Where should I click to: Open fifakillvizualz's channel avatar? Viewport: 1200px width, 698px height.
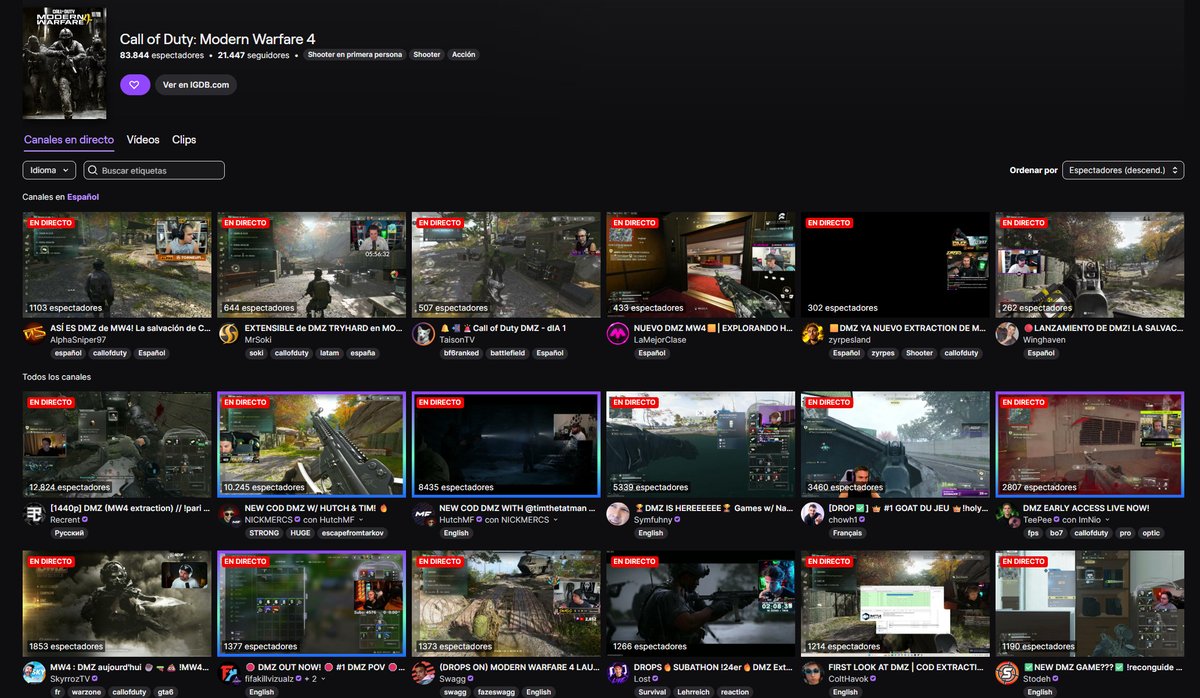228,672
